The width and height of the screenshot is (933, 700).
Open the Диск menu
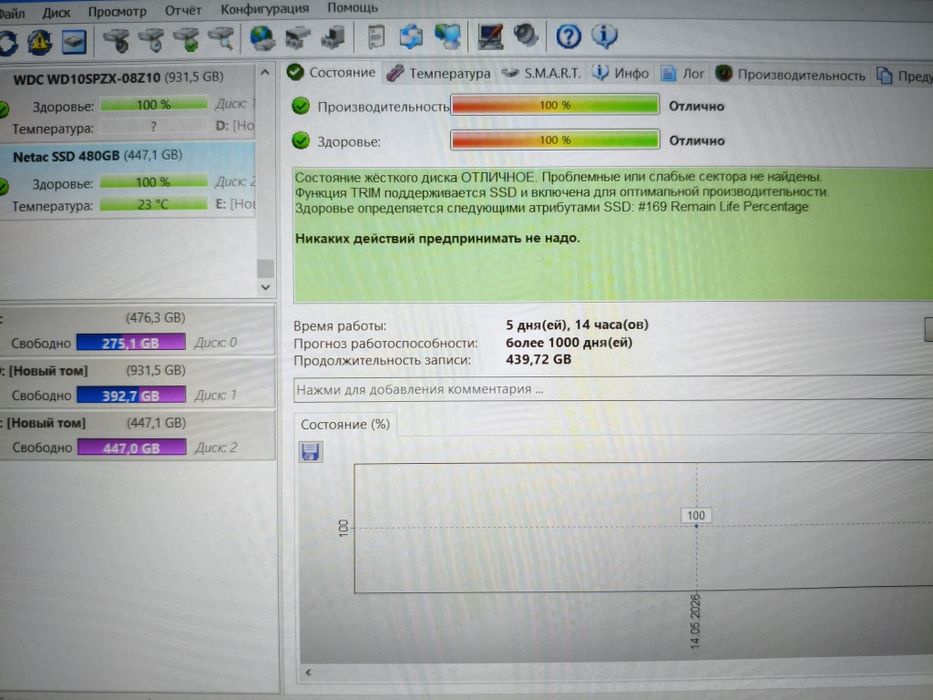point(57,11)
